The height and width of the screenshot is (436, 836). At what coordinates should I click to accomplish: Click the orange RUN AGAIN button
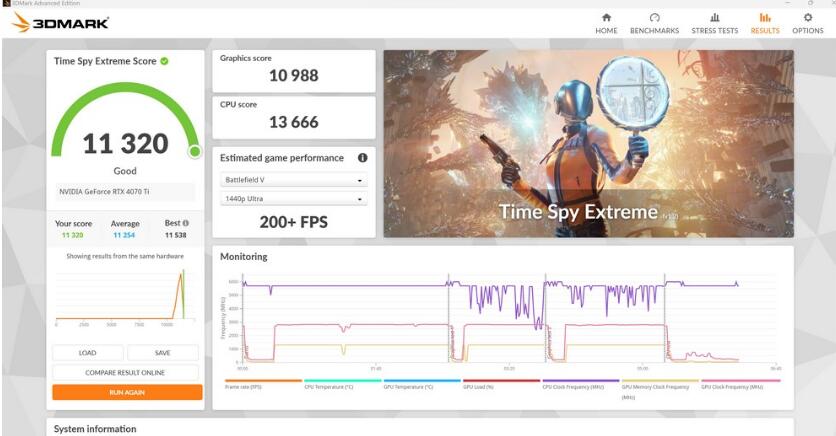click(127, 392)
